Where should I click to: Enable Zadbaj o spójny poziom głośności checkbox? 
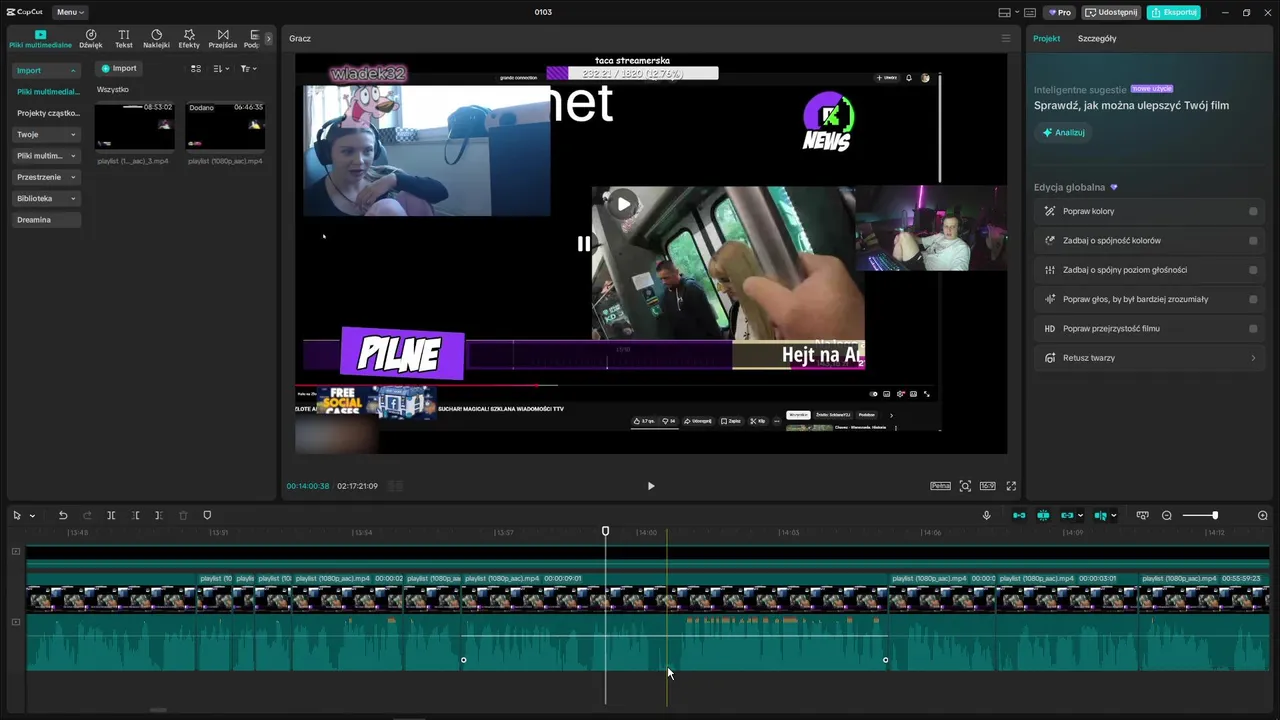tap(1253, 270)
